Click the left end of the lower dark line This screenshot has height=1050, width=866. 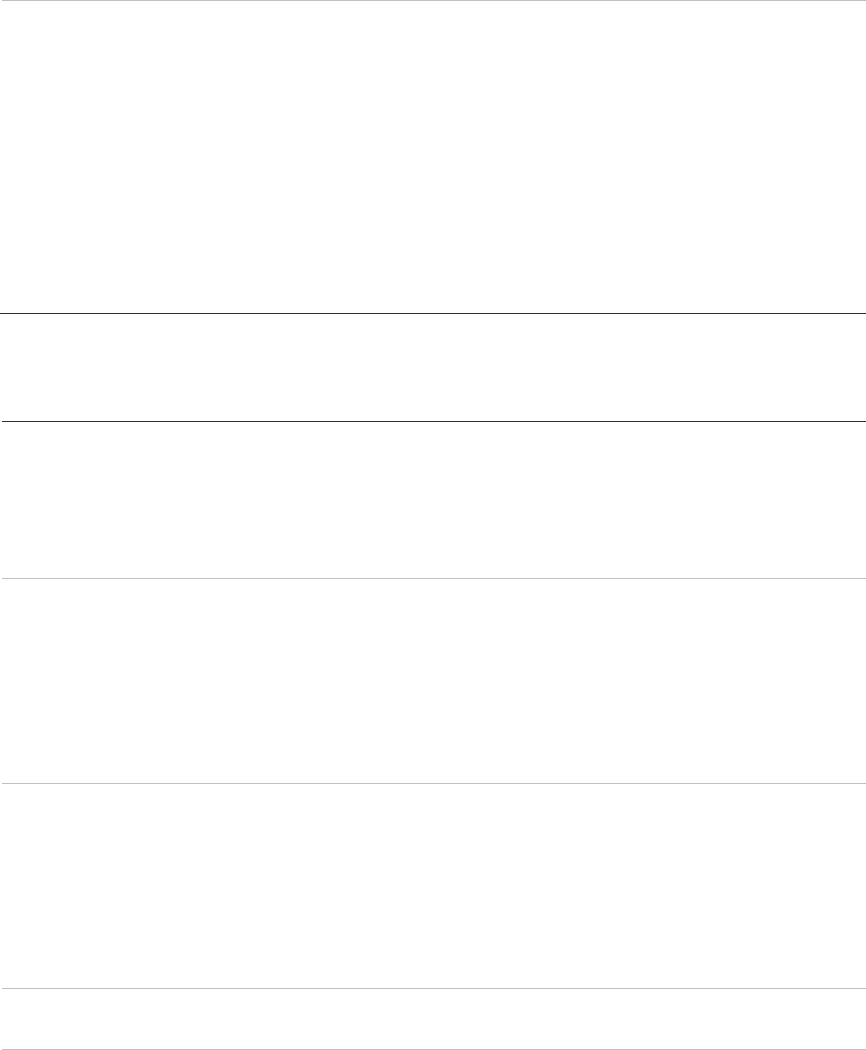4,421
